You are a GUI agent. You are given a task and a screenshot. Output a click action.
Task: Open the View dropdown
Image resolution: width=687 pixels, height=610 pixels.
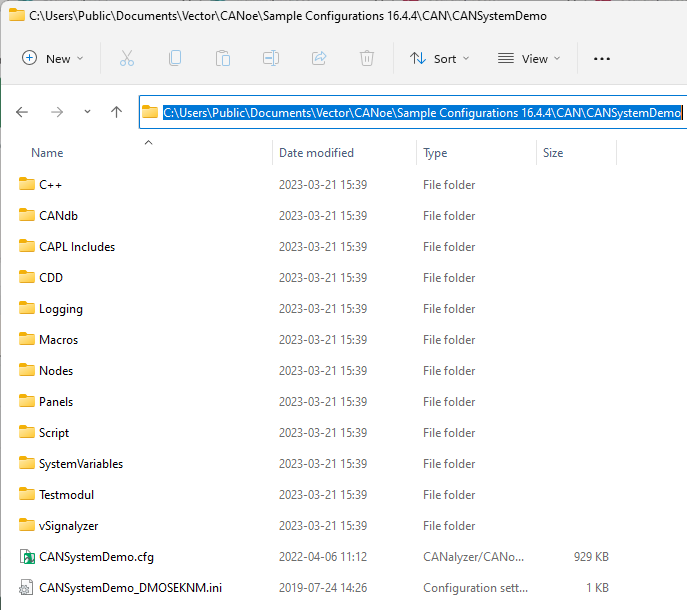coord(529,58)
